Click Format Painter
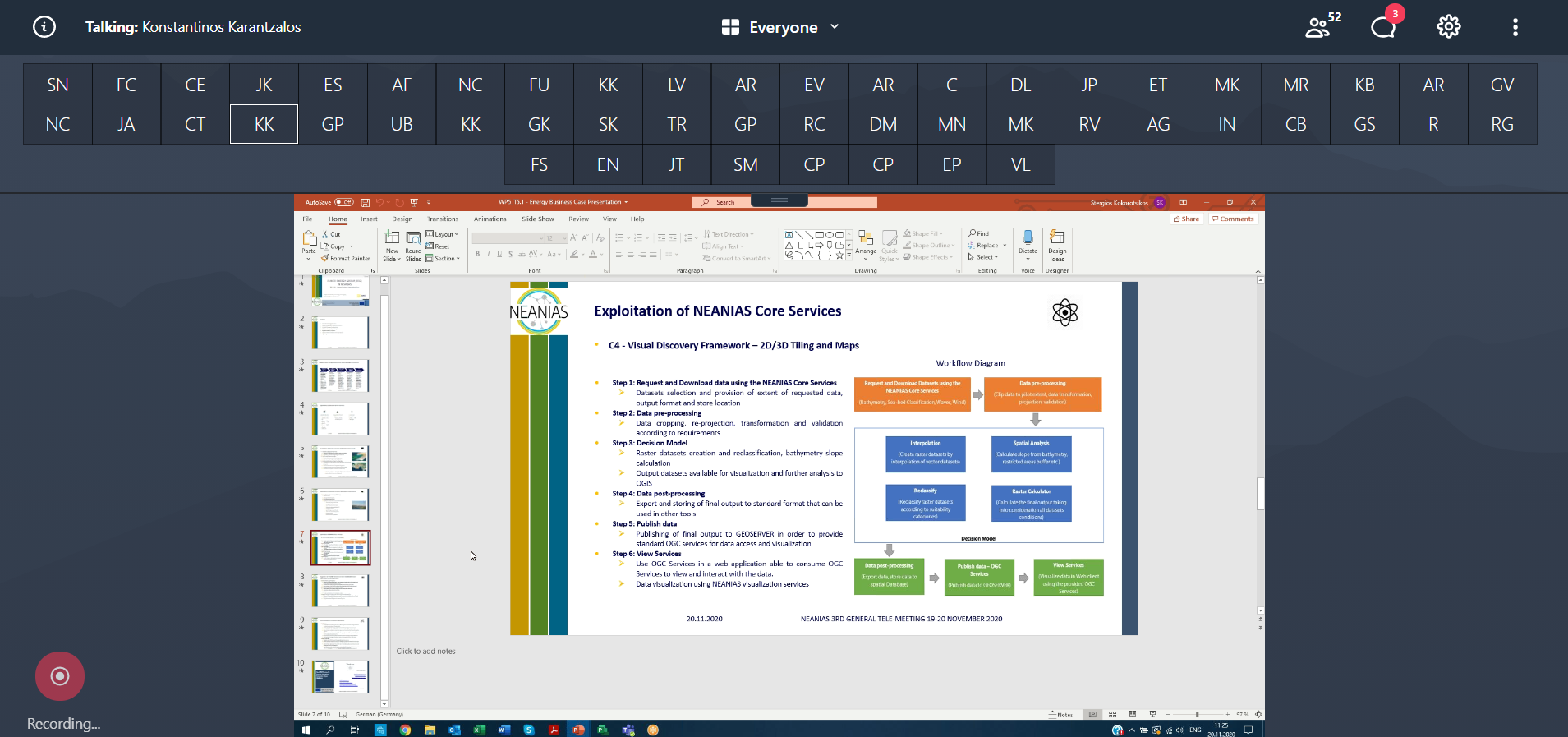Viewport: 1568px width, 737px height. 346,258
